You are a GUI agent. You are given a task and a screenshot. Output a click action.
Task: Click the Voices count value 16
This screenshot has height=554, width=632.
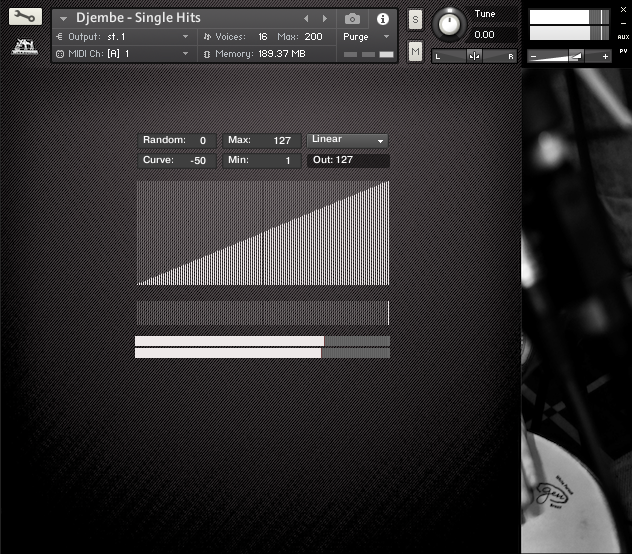263,37
